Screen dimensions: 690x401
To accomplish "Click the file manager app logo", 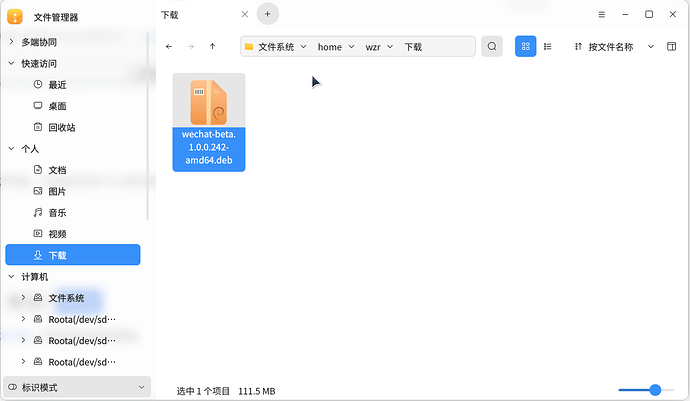I will 15,17.
